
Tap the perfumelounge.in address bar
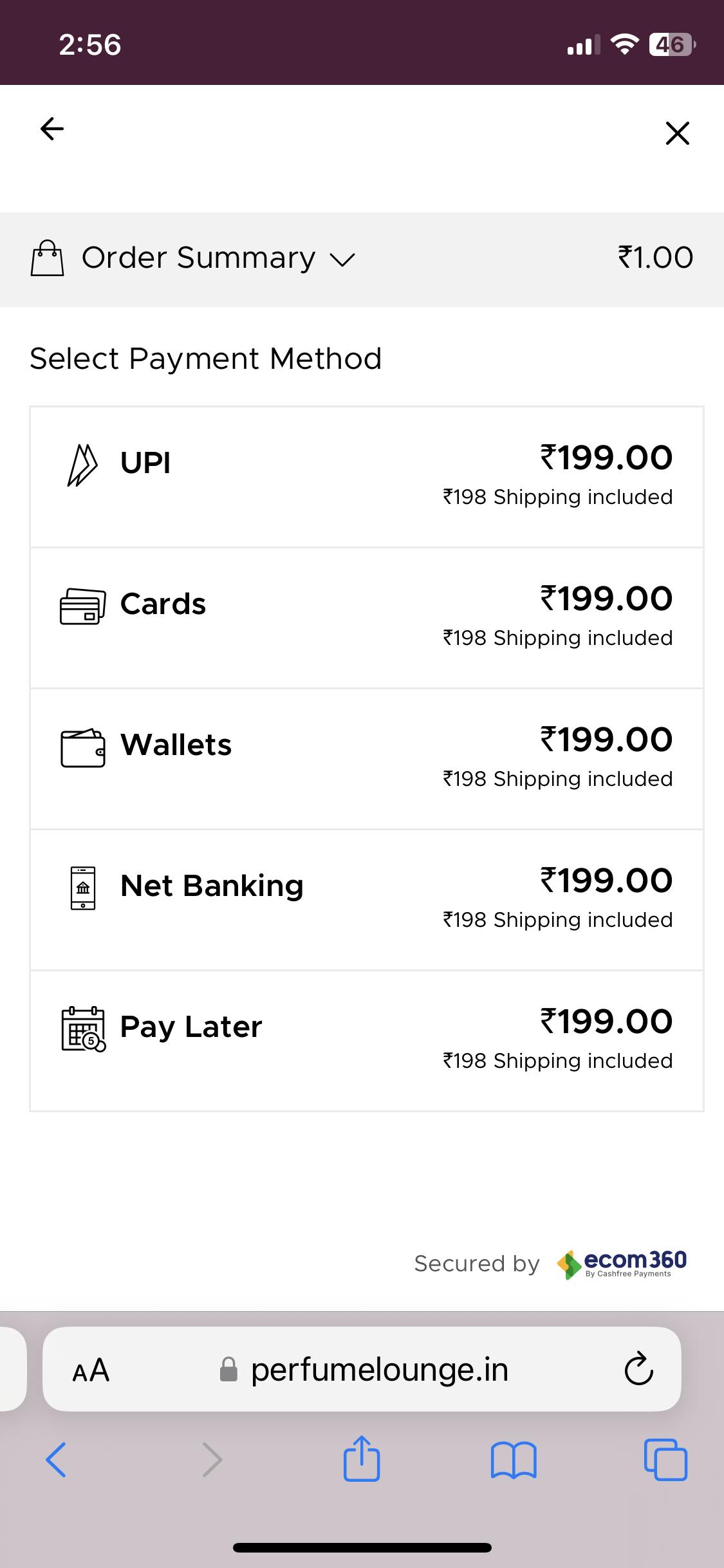(x=379, y=1370)
